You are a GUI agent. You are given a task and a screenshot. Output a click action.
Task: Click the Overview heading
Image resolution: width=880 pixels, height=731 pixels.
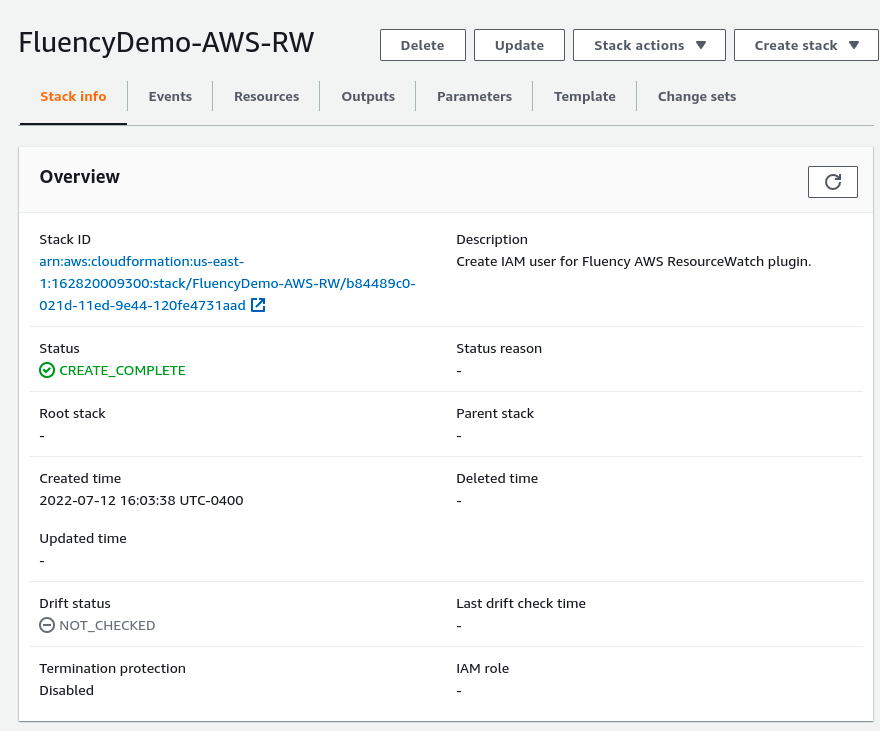click(80, 177)
